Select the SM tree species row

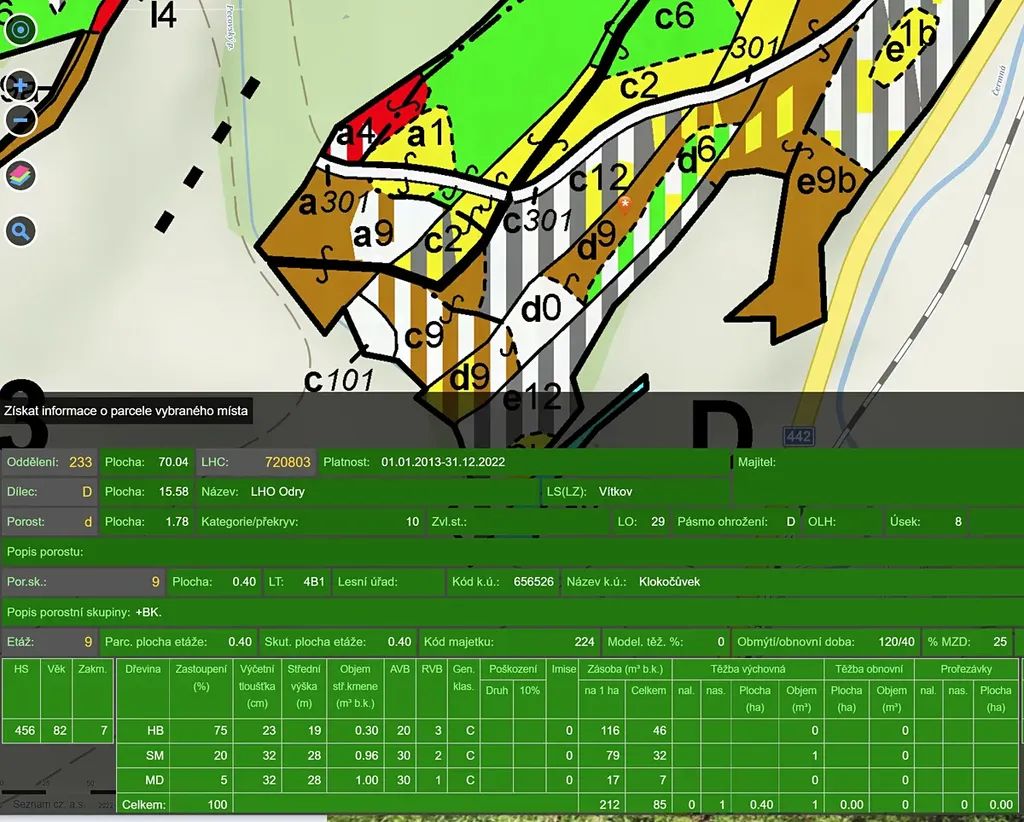pos(155,755)
